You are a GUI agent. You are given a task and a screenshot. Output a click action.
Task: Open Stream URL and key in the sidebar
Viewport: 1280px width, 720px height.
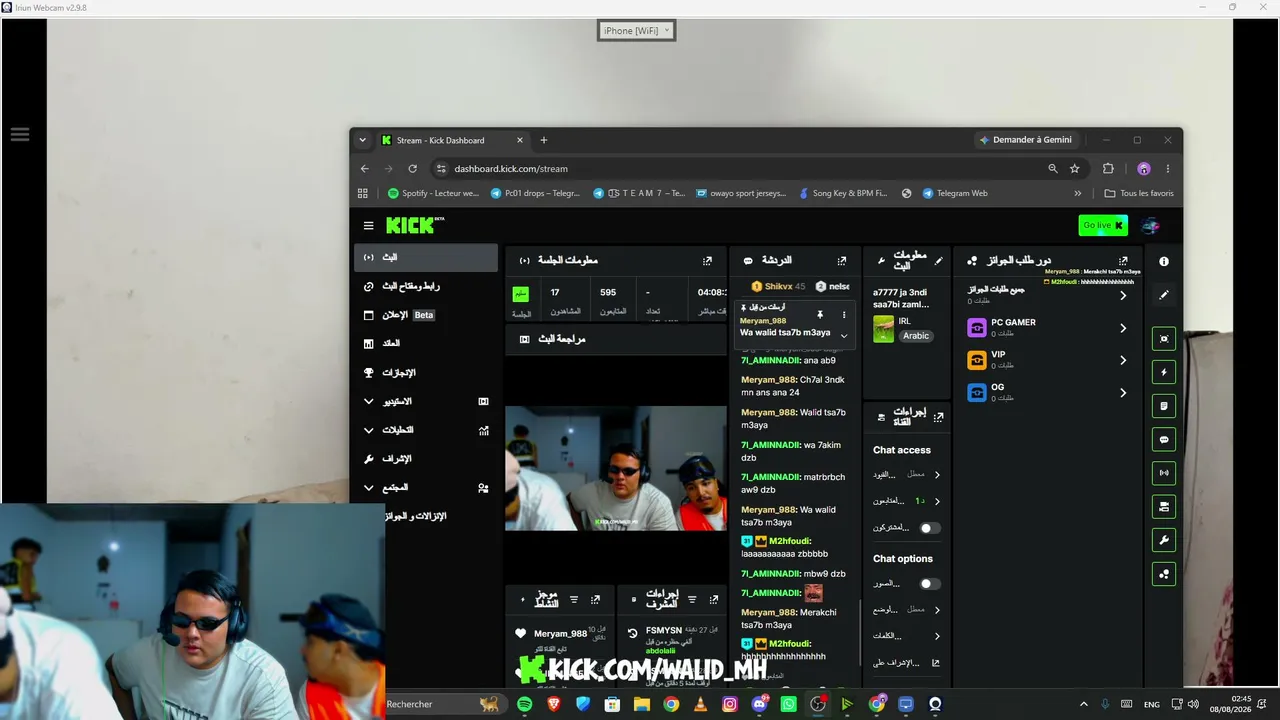(x=425, y=286)
